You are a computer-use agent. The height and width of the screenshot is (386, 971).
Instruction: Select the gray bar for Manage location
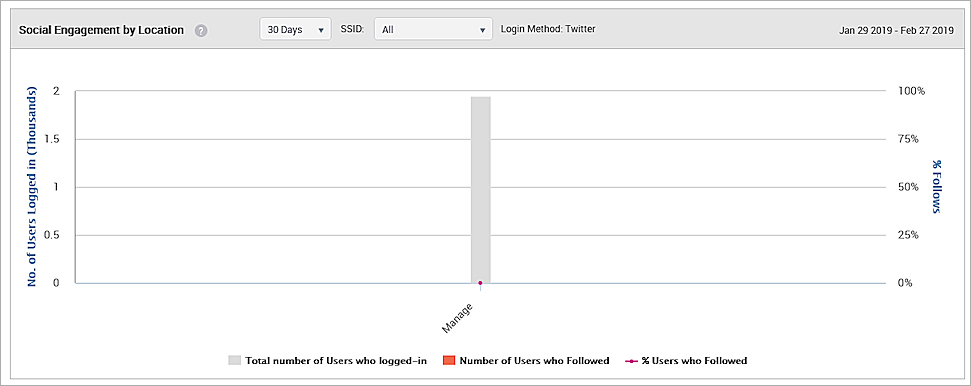click(481, 190)
